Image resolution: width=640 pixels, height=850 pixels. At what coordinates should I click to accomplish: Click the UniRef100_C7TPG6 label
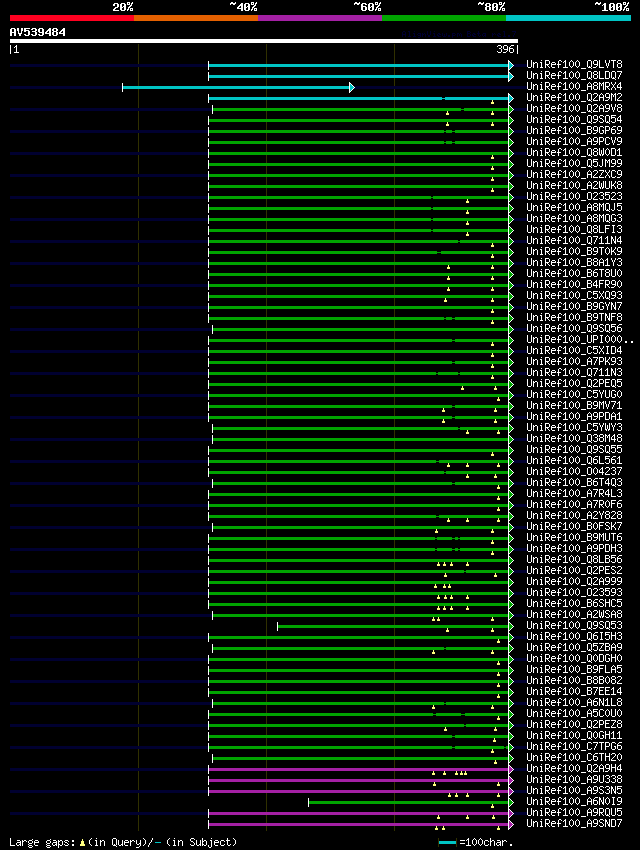(574, 746)
